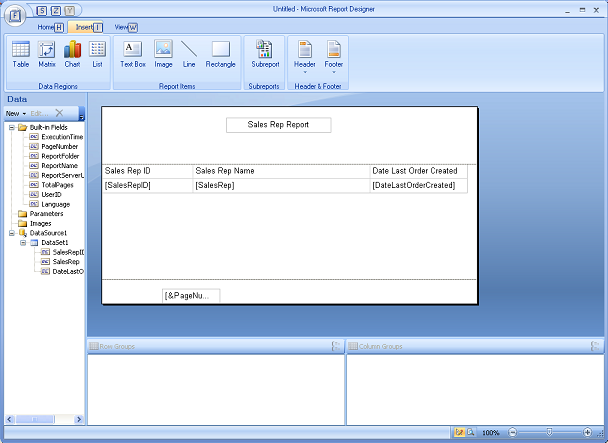The width and height of the screenshot is (608, 443).
Task: Click Data pane scroll left arrow
Action: tap(10, 419)
